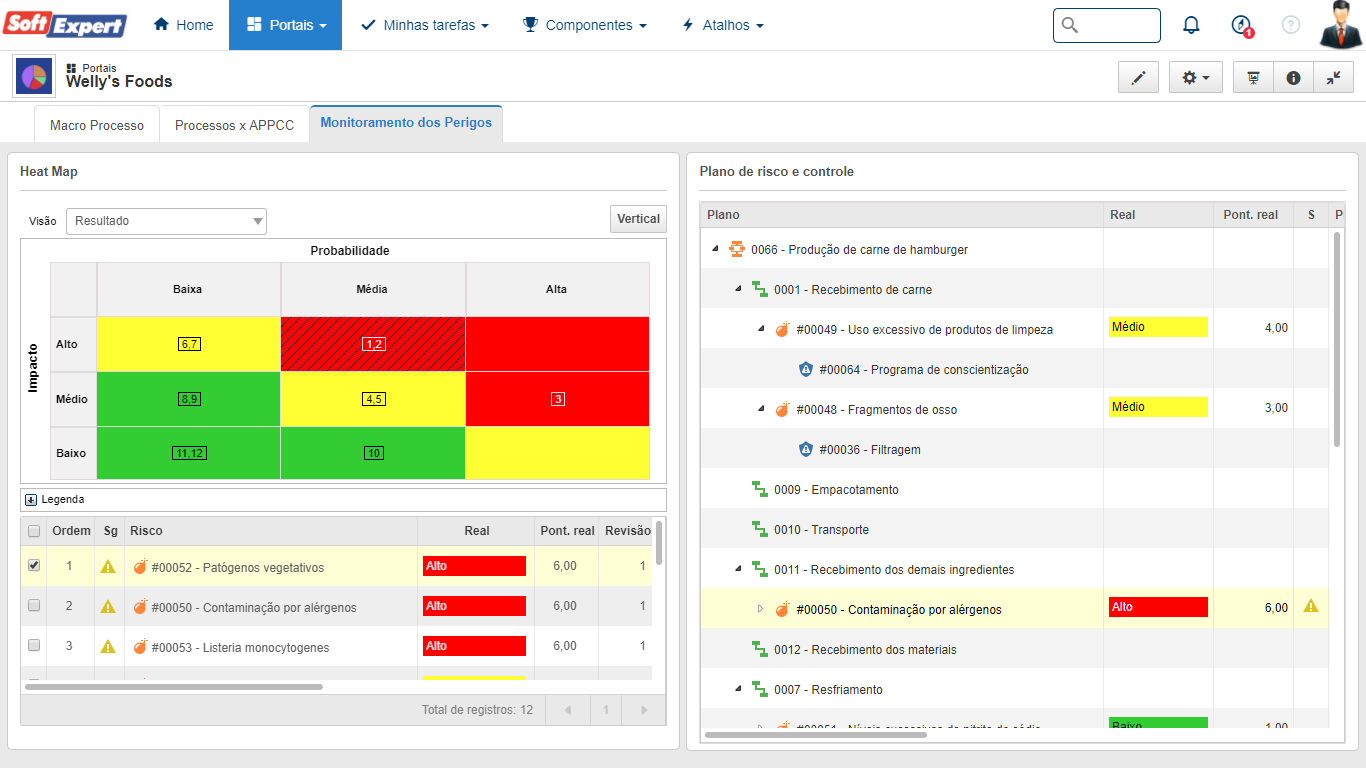Uncheck the Patógenos vegetativos row checkbox
This screenshot has width=1366, height=768.
34,565
